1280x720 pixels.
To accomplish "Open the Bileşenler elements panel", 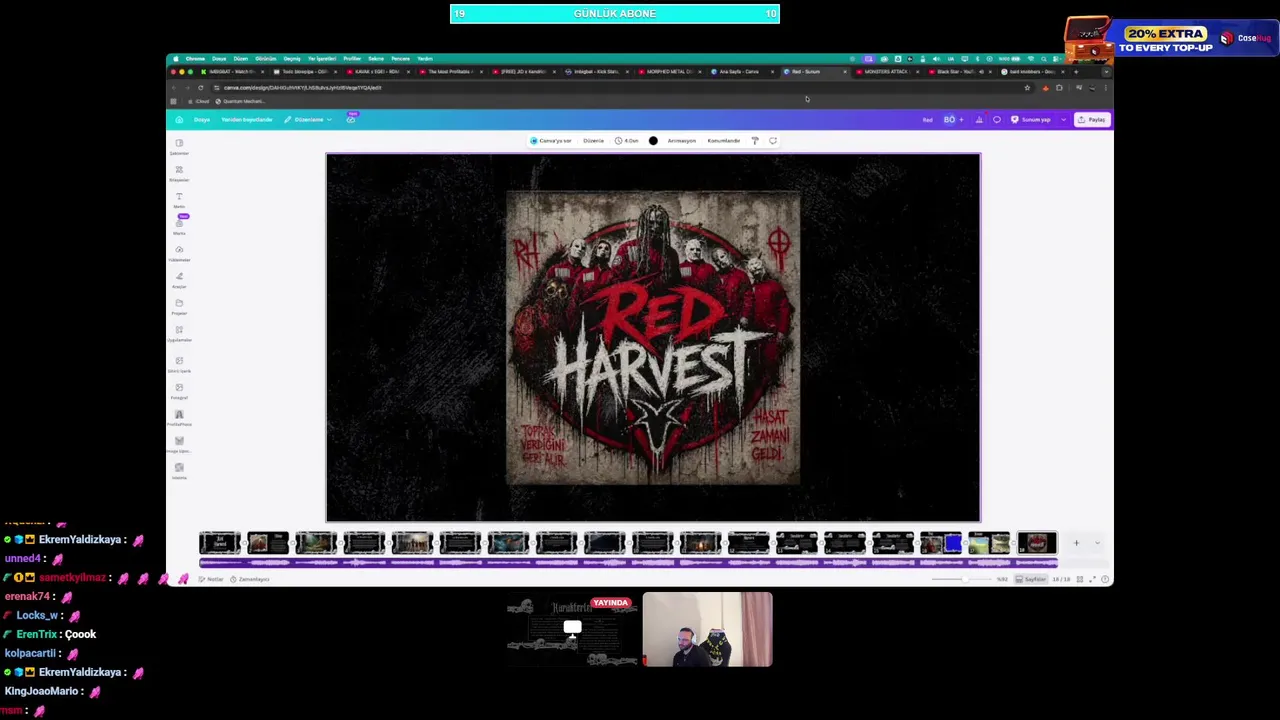I will coord(179,172).
